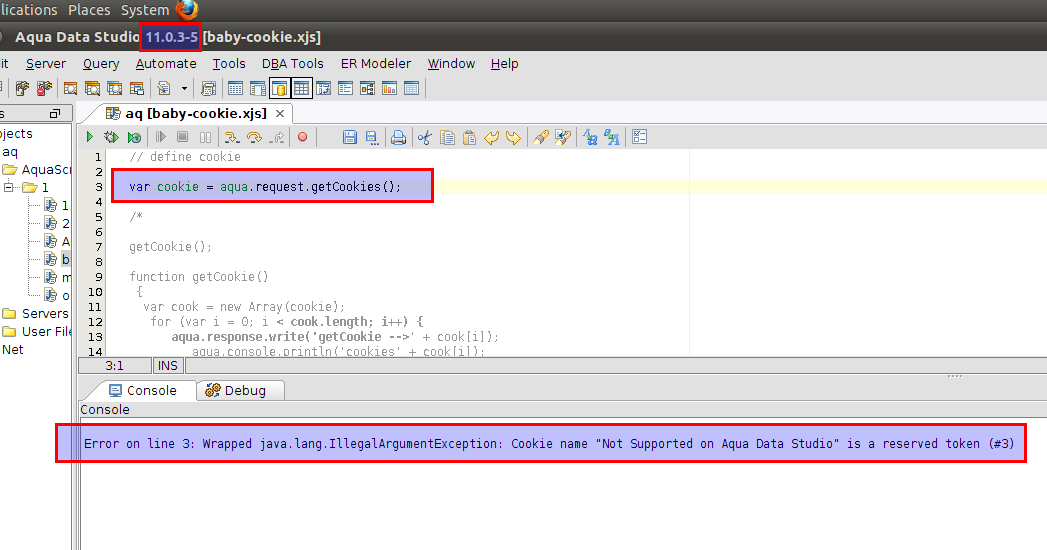Switch to the Debug tab

click(x=240, y=390)
